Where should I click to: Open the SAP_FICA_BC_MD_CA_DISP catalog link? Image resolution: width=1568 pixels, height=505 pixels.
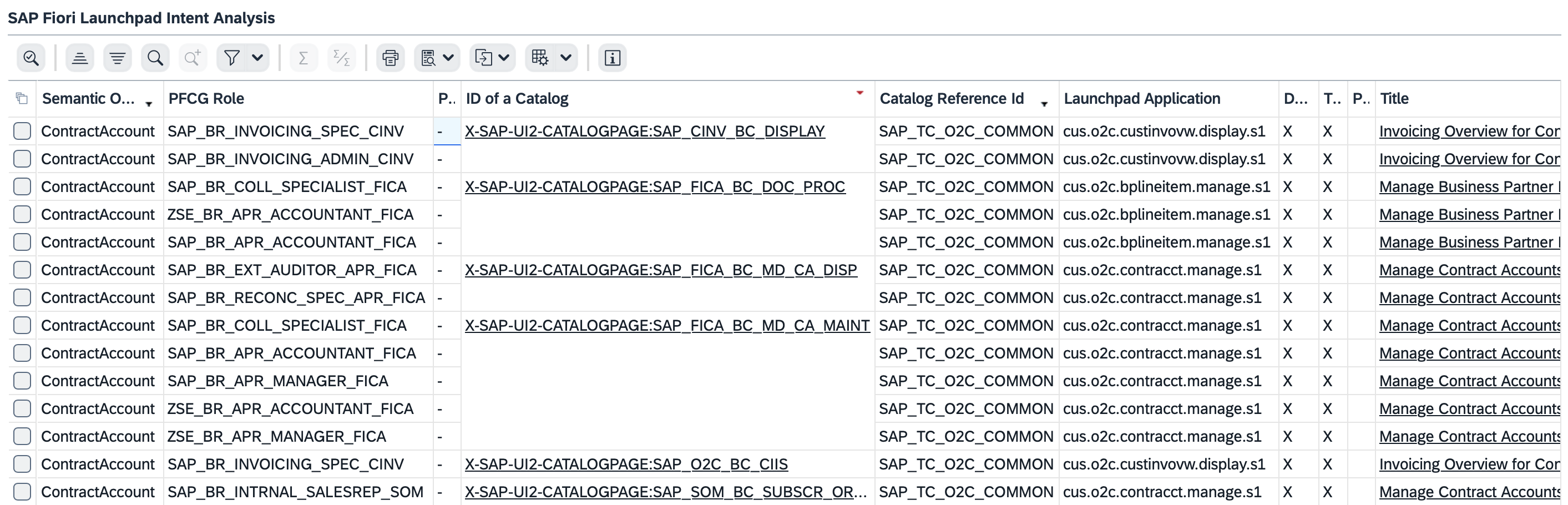[x=661, y=270]
